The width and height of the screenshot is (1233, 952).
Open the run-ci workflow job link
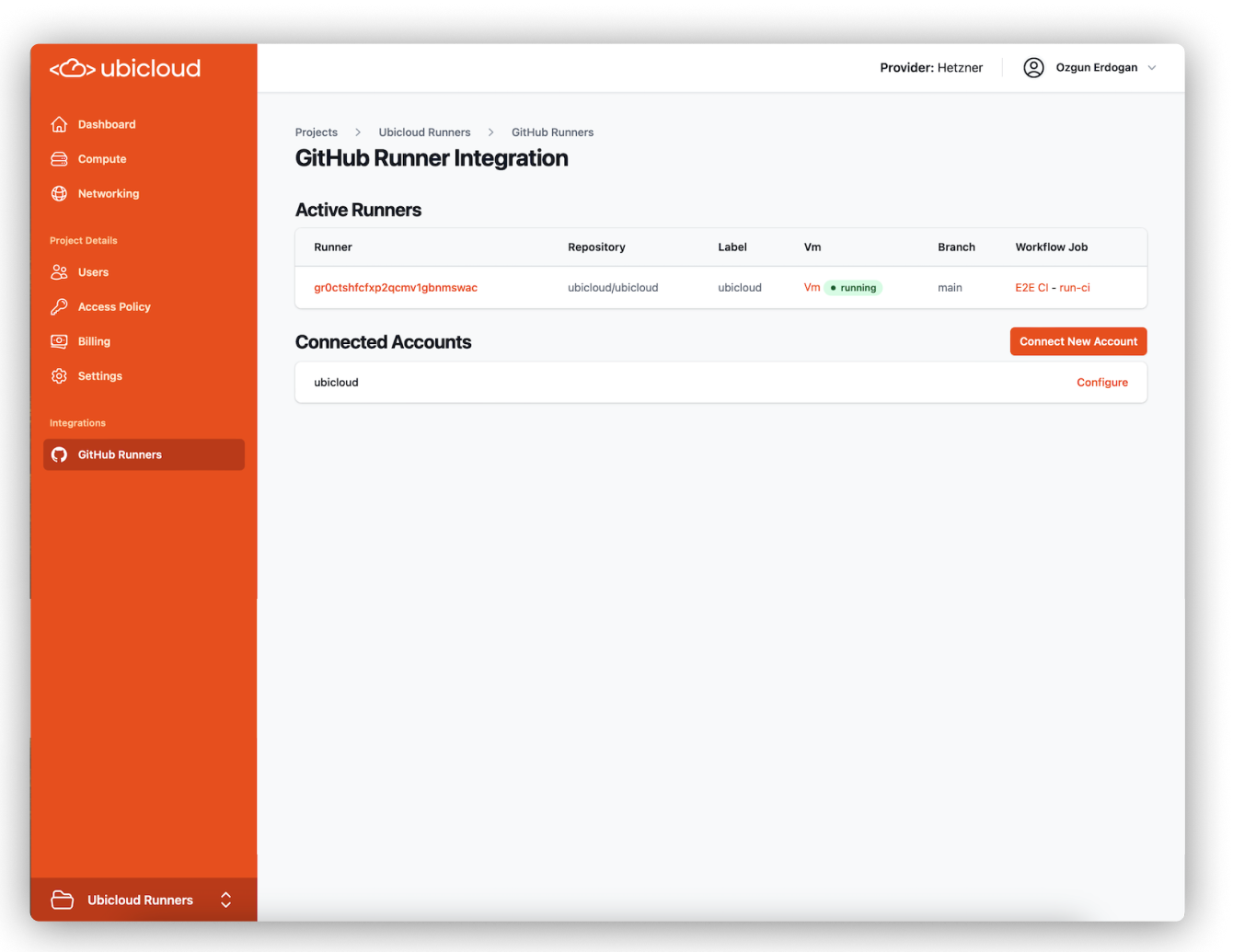click(x=1073, y=287)
